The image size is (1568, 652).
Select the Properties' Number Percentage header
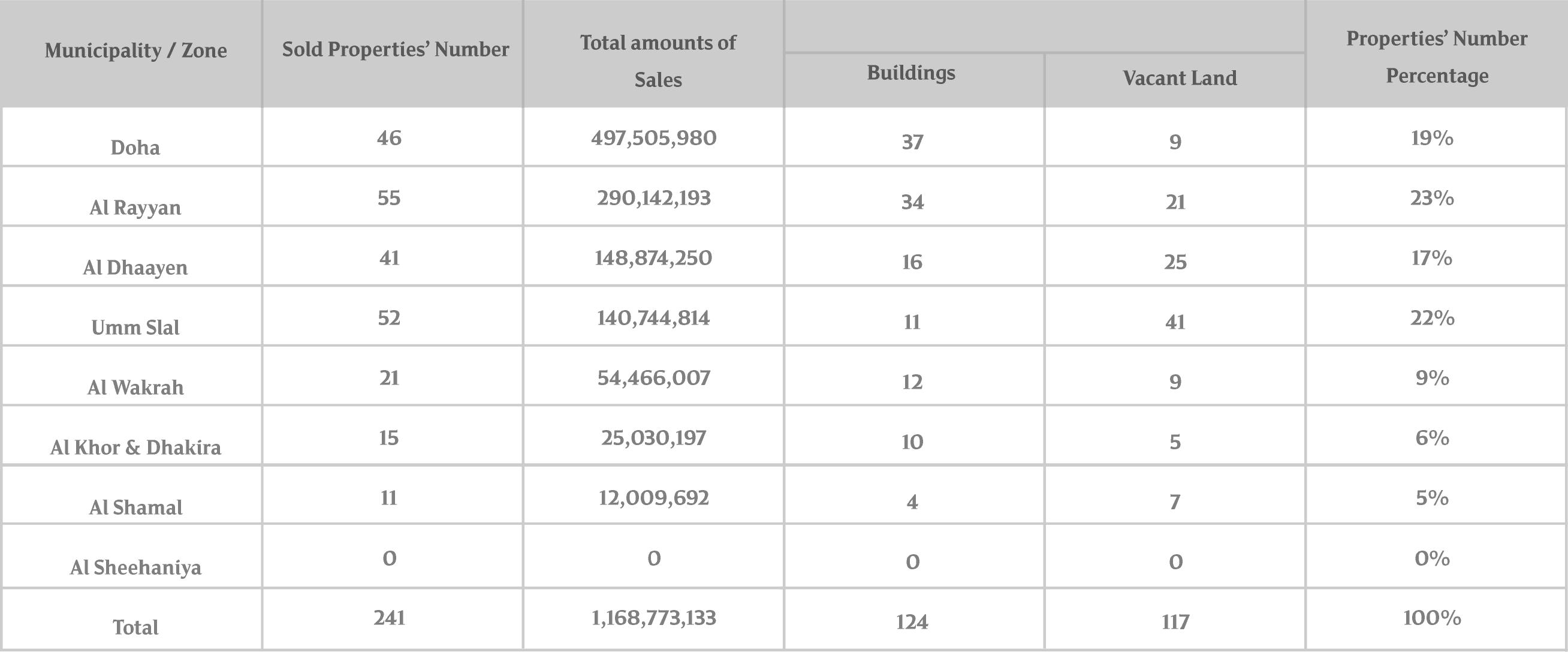[1436, 57]
